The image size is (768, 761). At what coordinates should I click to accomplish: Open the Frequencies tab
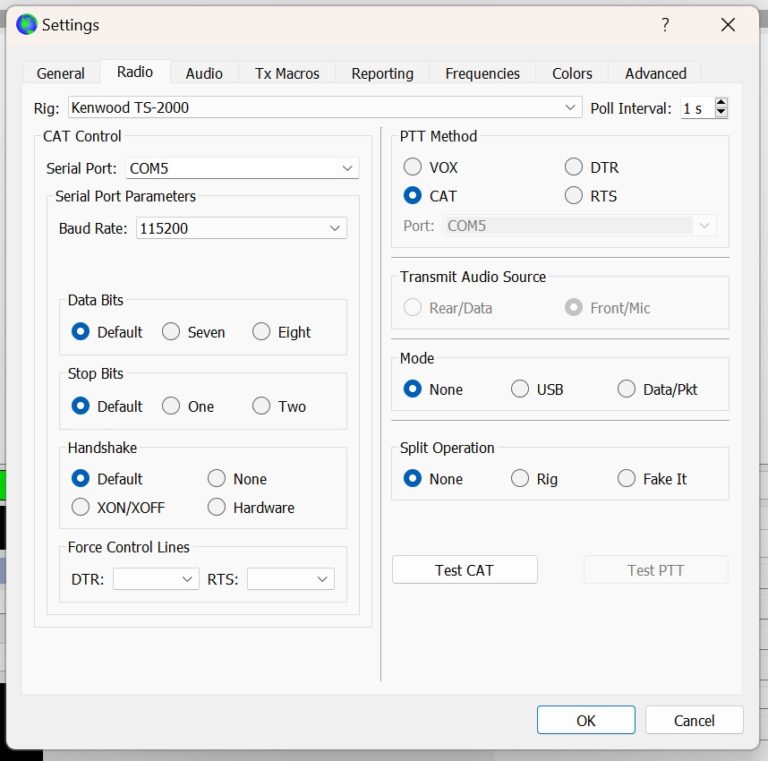482,73
